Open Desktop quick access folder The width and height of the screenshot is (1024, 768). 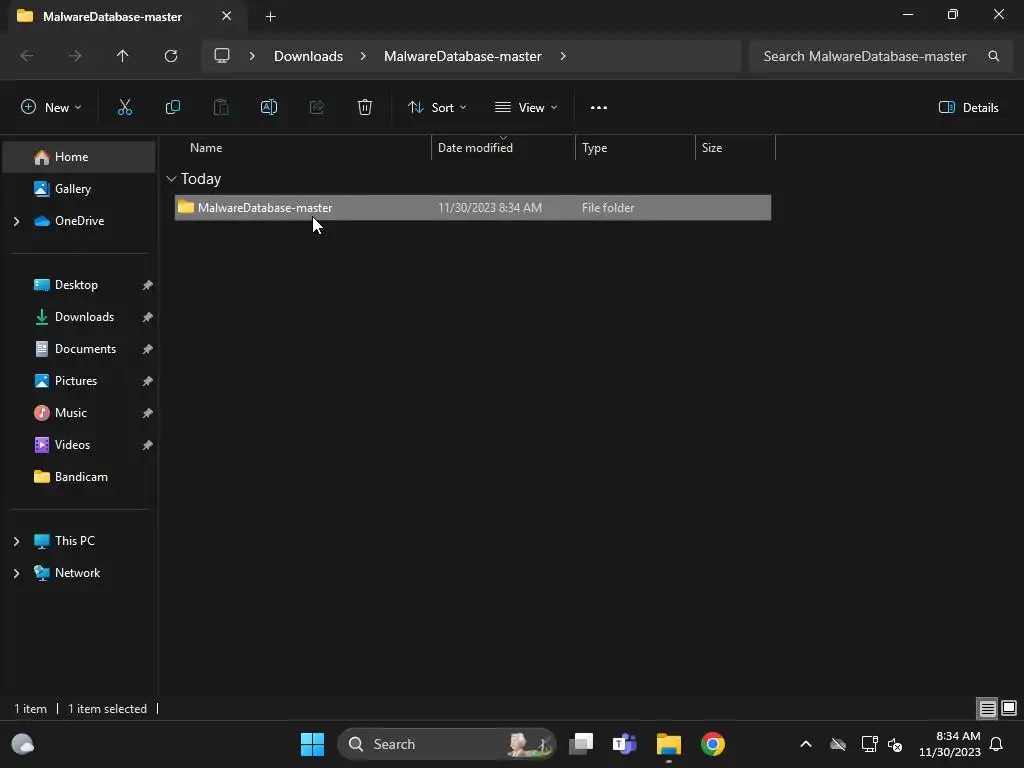click(x=79, y=285)
